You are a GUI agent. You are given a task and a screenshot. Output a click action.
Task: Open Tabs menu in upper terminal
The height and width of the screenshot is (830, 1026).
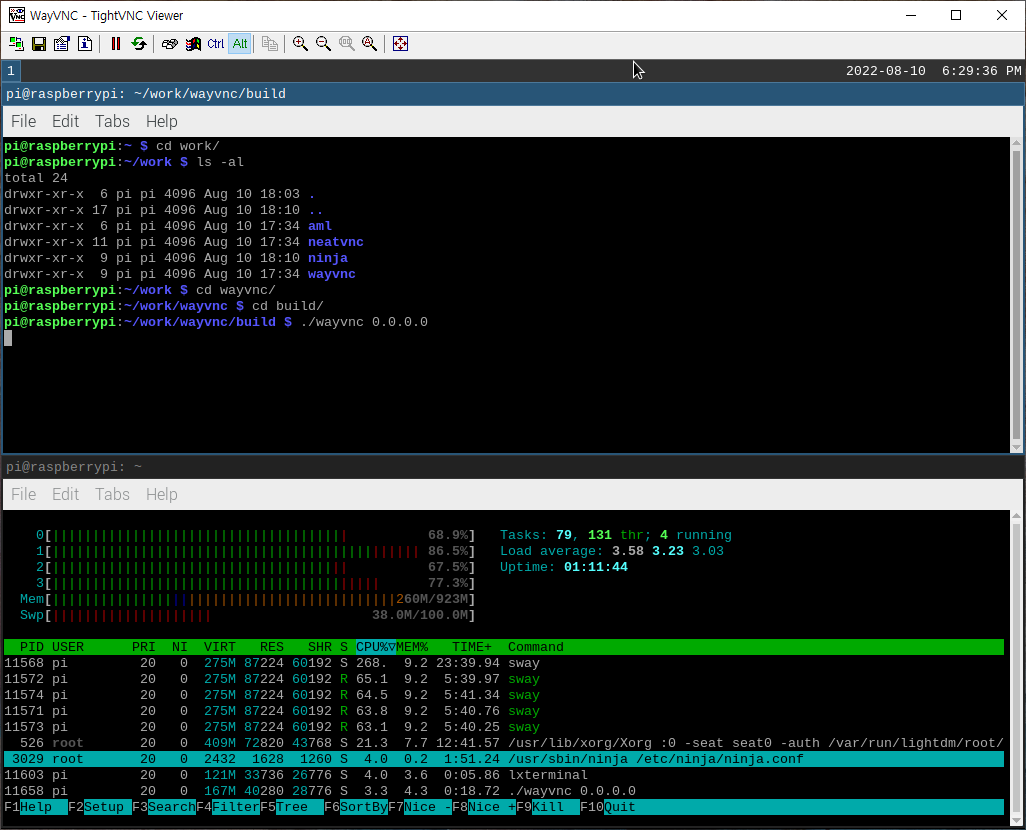(112, 122)
